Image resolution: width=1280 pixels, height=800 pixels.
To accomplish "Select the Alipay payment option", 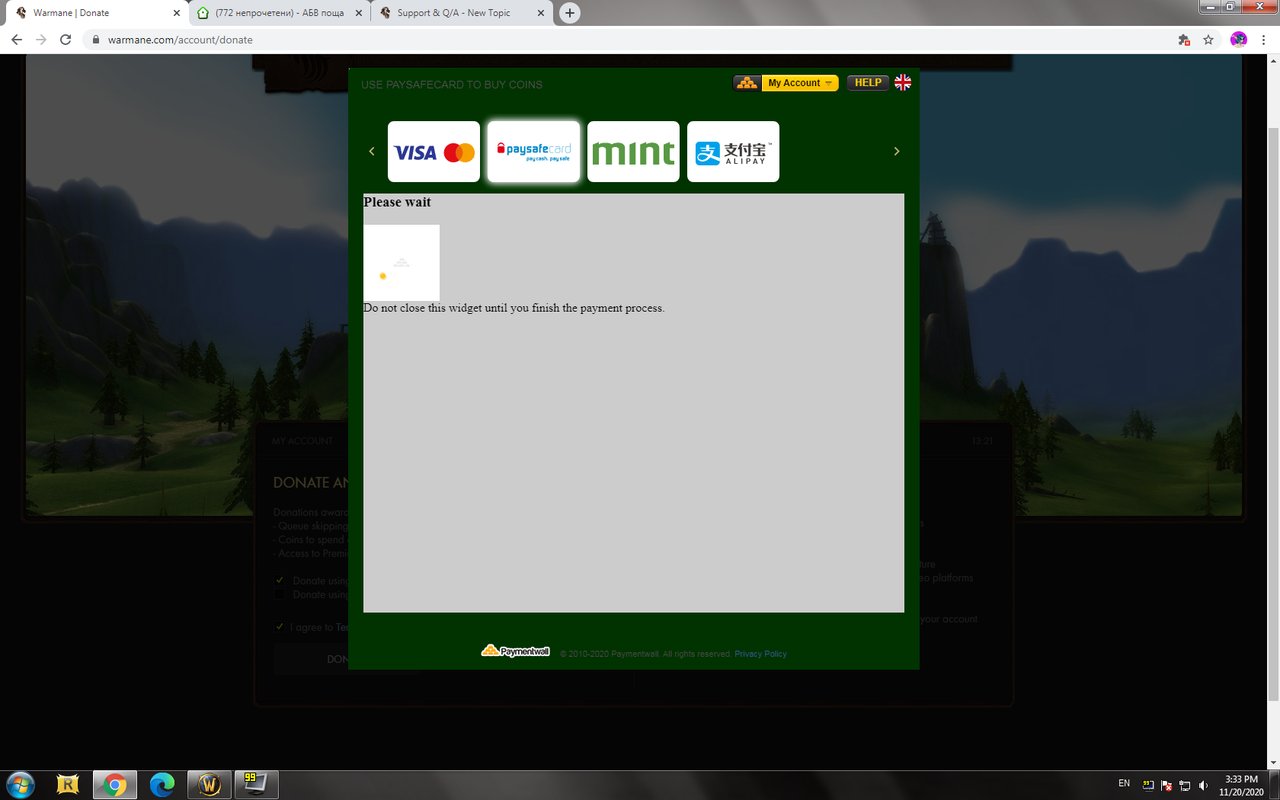I will pyautogui.click(x=733, y=152).
